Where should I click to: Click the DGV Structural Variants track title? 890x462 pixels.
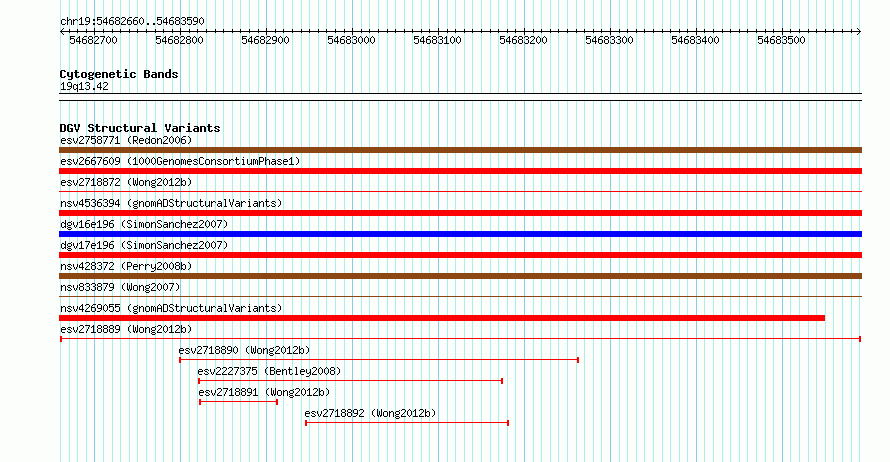coord(140,128)
